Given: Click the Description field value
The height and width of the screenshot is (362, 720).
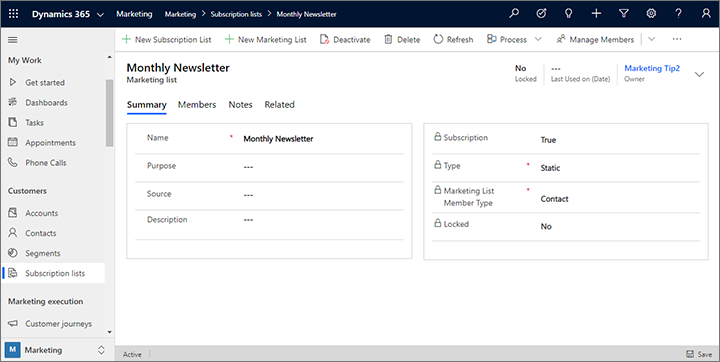Looking at the screenshot, I should (x=248, y=220).
